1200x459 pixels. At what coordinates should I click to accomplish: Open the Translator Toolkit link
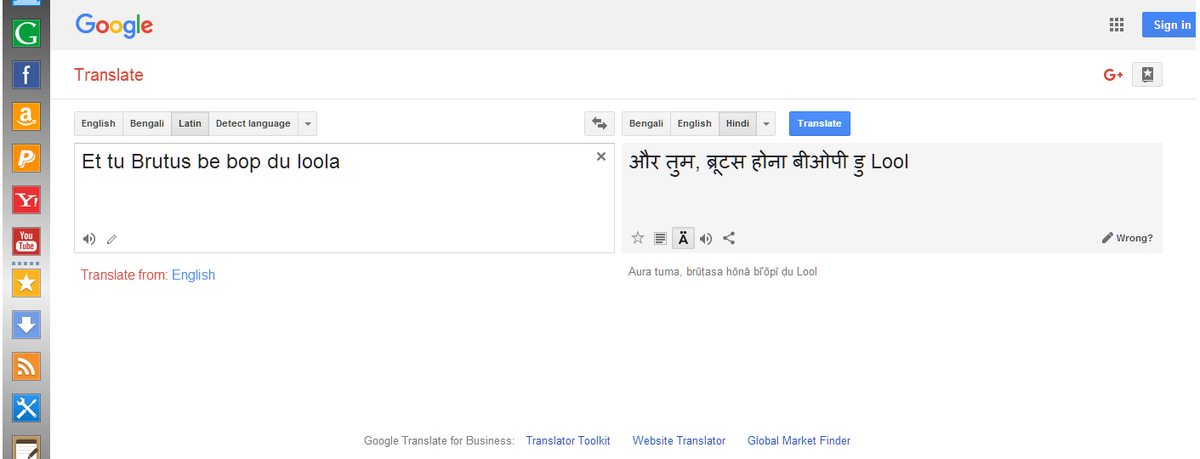[x=568, y=441]
